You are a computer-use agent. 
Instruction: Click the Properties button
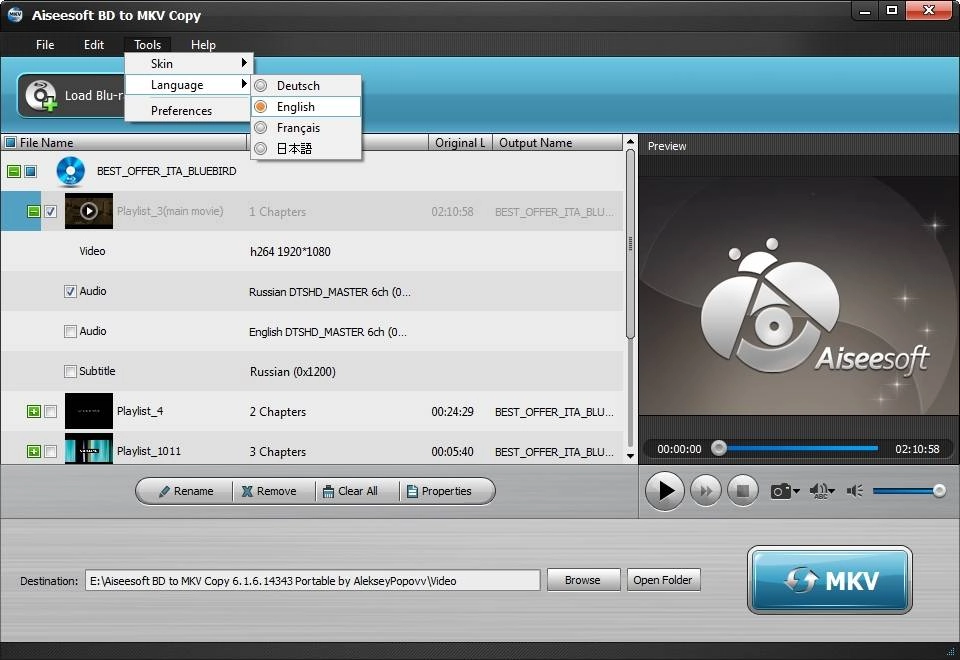point(446,492)
